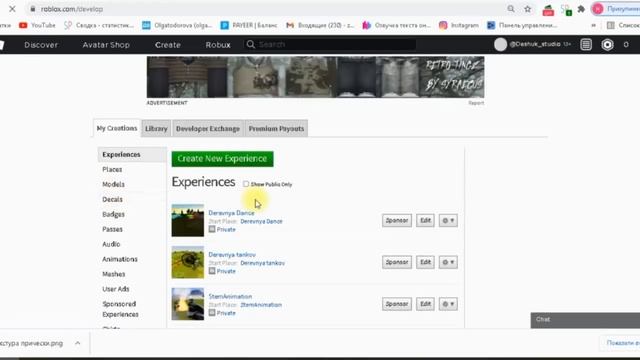Open the Premium Payouts tab
This screenshot has height=360, width=640.
pyautogui.click(x=276, y=129)
